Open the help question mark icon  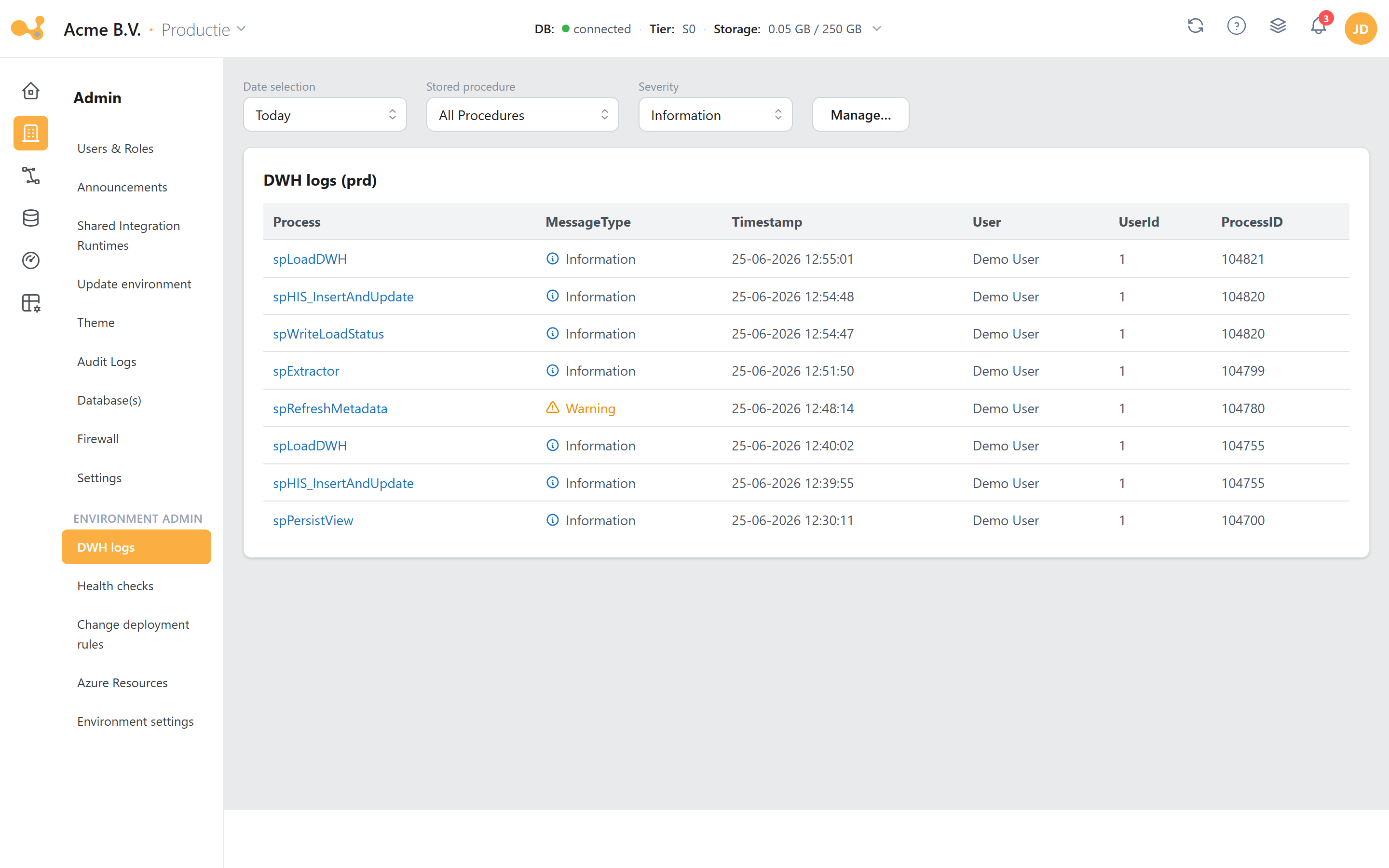tap(1236, 27)
